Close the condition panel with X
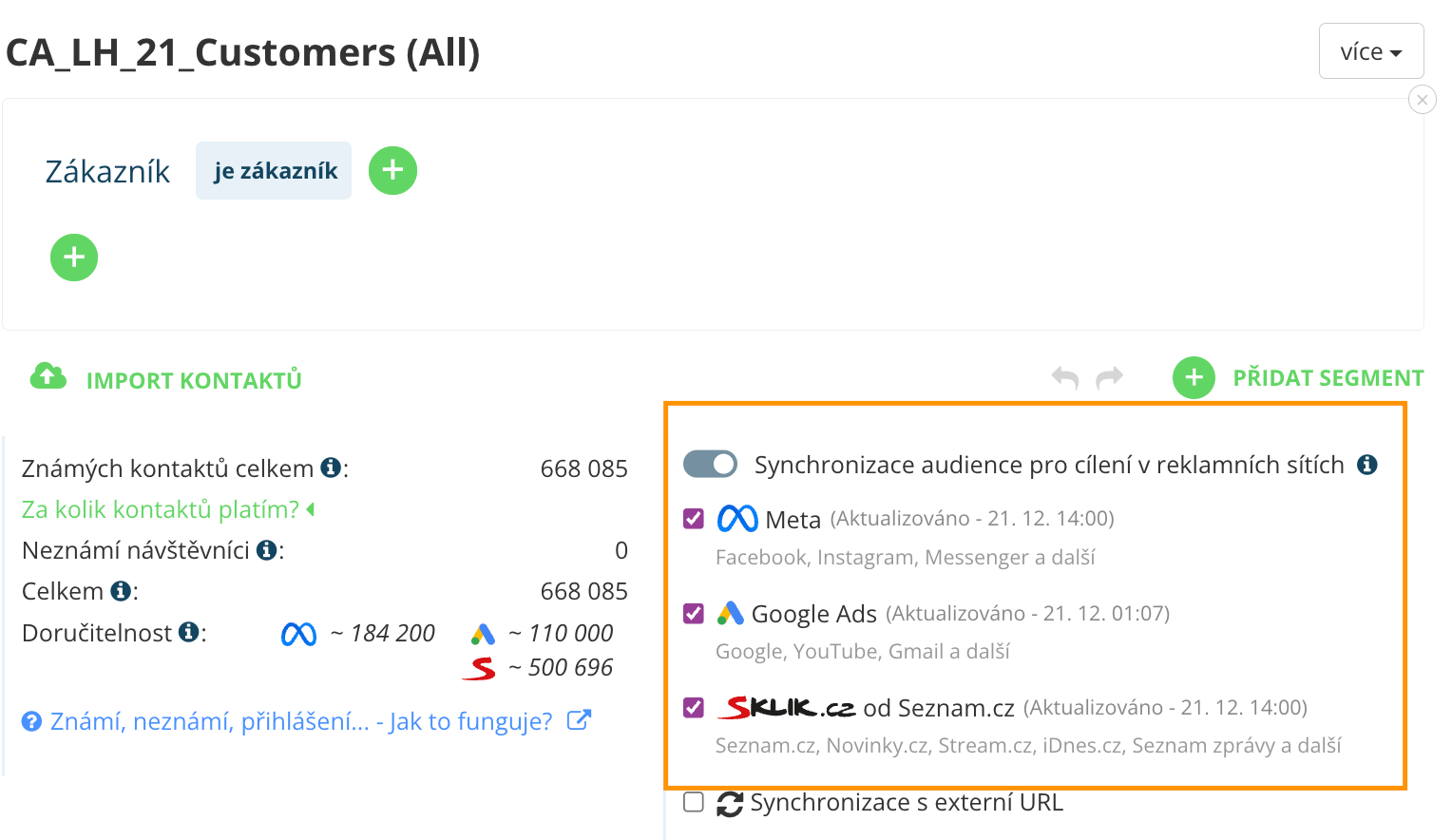The width and height of the screenshot is (1452, 840). point(1422,100)
